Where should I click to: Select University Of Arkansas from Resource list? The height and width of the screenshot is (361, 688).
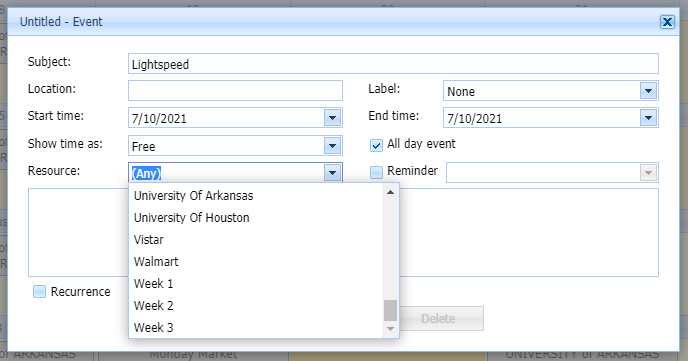click(256, 196)
